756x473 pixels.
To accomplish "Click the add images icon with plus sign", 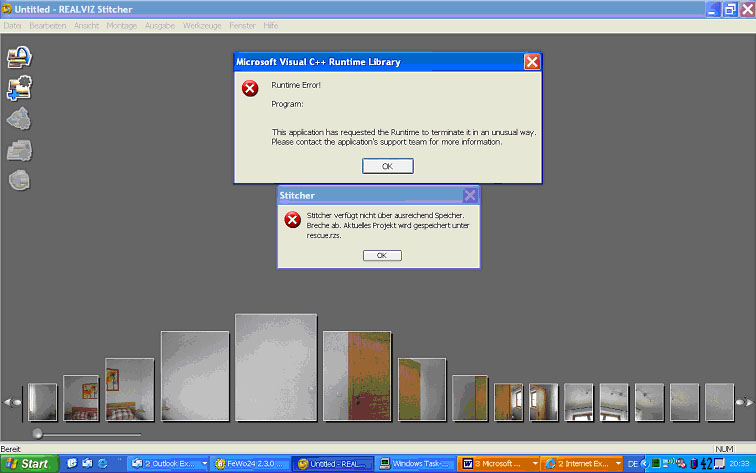I will tap(19, 88).
